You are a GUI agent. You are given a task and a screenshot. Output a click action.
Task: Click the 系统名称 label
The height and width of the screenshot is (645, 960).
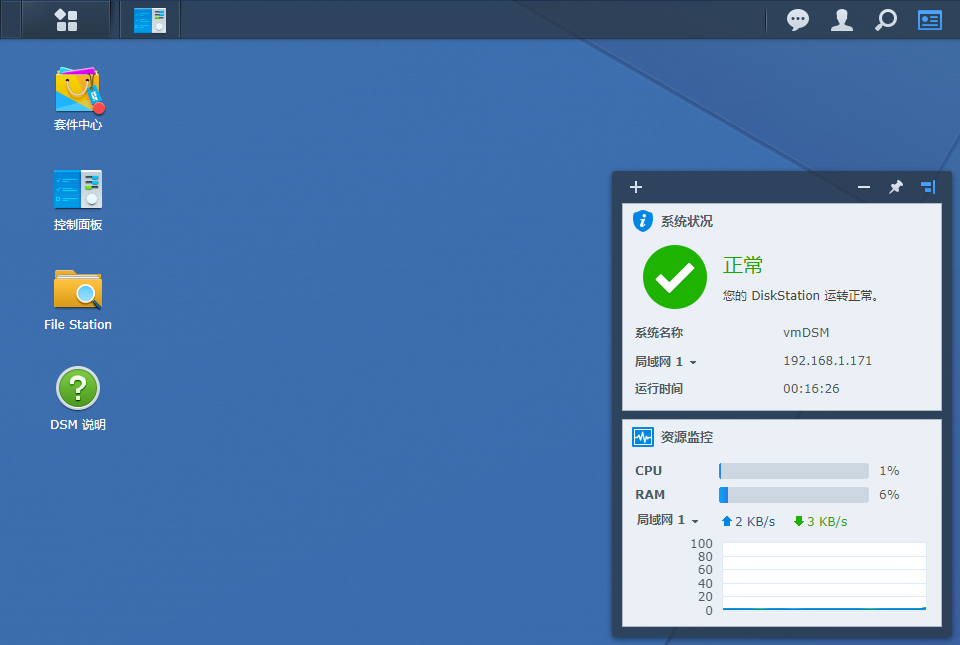tap(659, 333)
